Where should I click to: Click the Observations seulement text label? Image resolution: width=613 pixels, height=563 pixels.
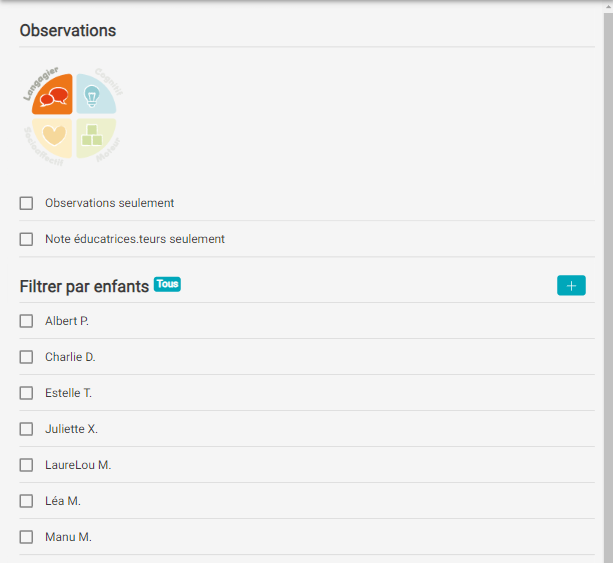(109, 203)
